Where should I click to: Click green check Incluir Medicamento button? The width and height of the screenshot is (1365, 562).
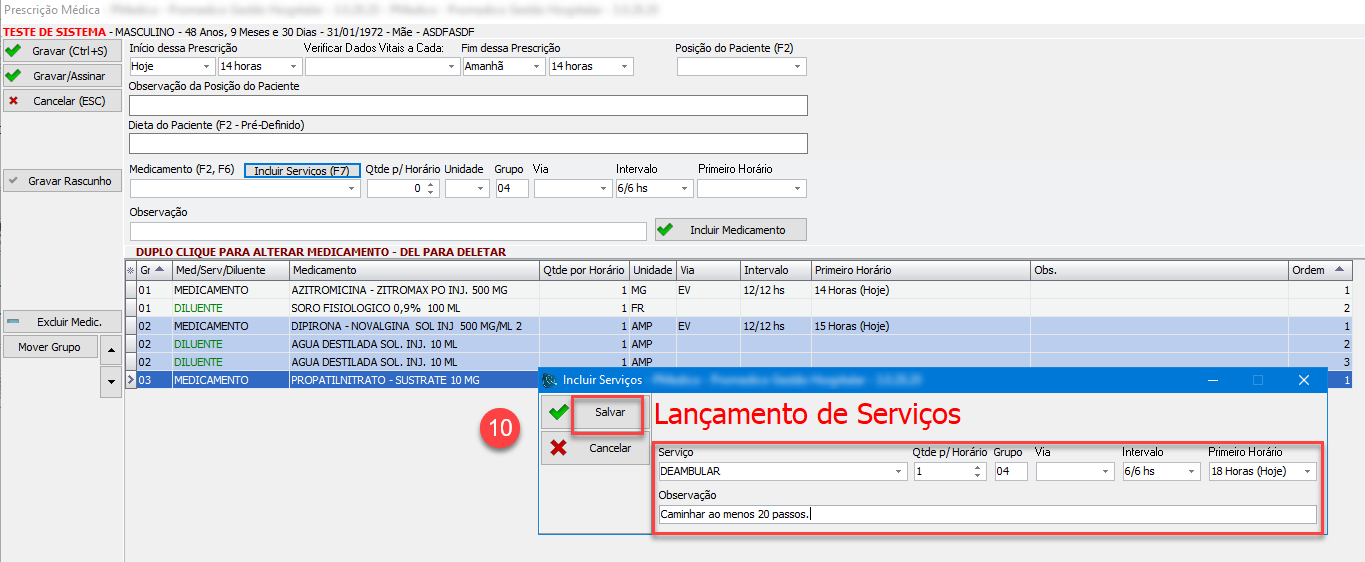730,230
